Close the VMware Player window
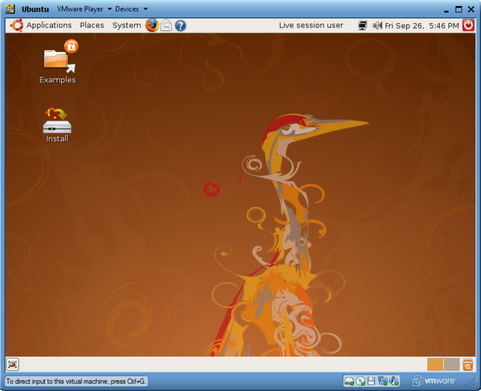Viewport: 481px width, 391px height. pos(471,9)
